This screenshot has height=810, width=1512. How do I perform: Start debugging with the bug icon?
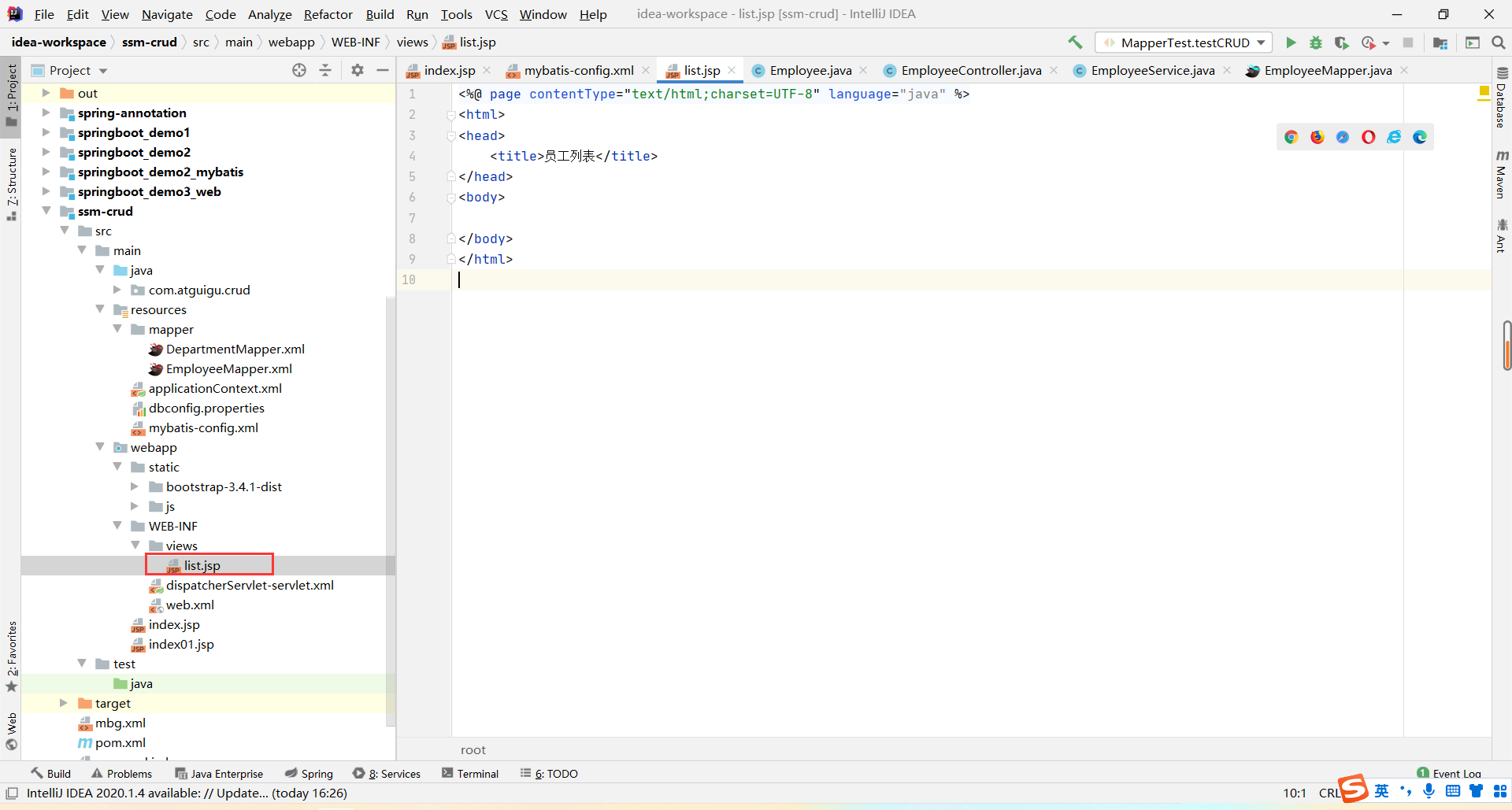(1316, 43)
